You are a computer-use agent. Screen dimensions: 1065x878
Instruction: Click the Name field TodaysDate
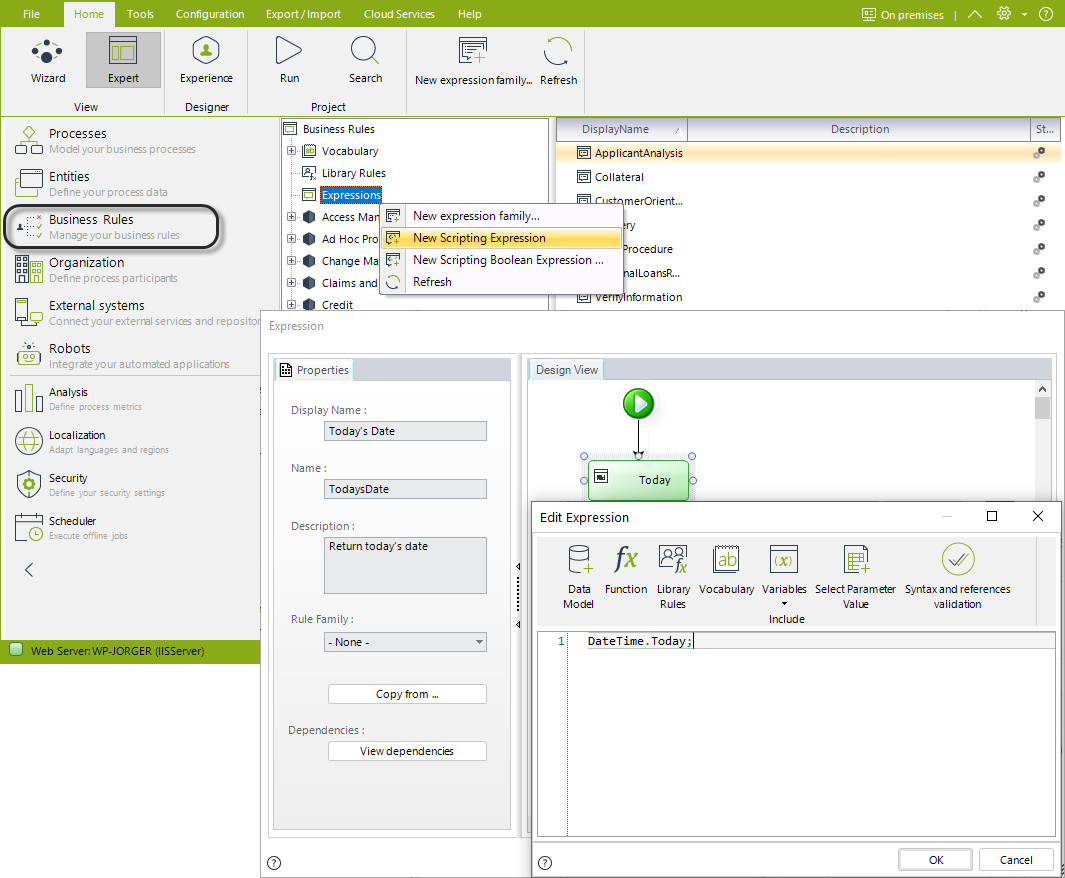tap(405, 489)
